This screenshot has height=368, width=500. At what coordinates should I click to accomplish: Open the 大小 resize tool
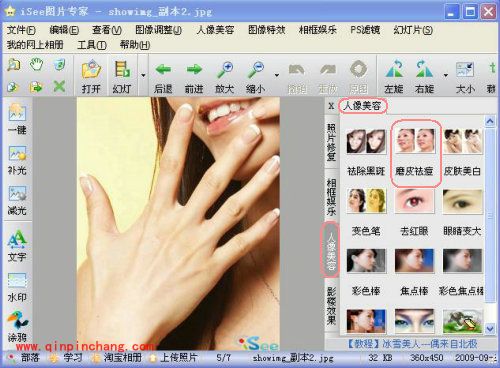465,77
